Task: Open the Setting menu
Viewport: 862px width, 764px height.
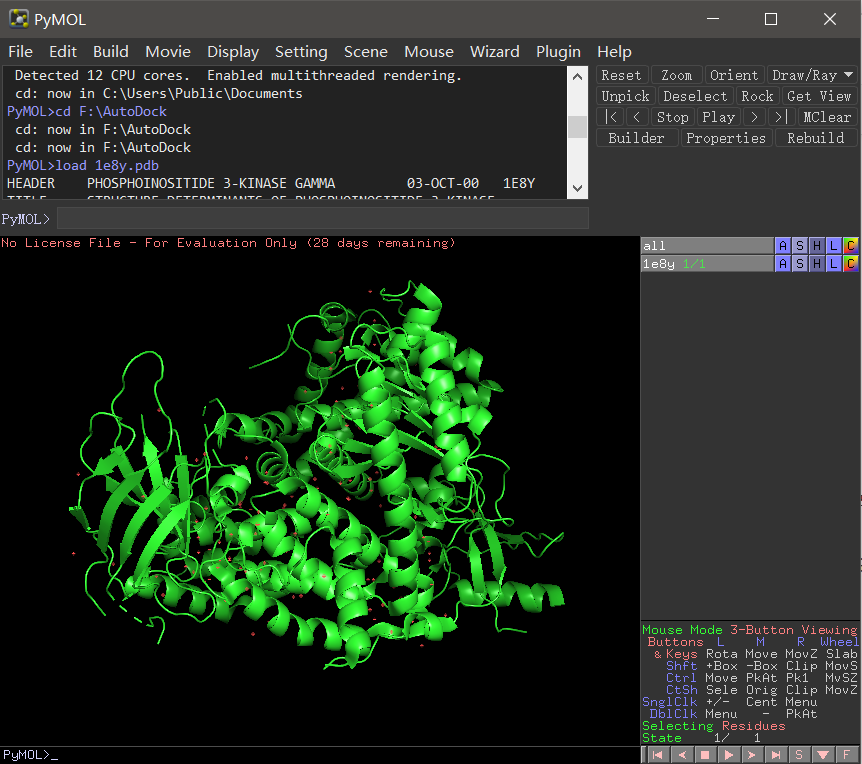Action: click(x=301, y=52)
